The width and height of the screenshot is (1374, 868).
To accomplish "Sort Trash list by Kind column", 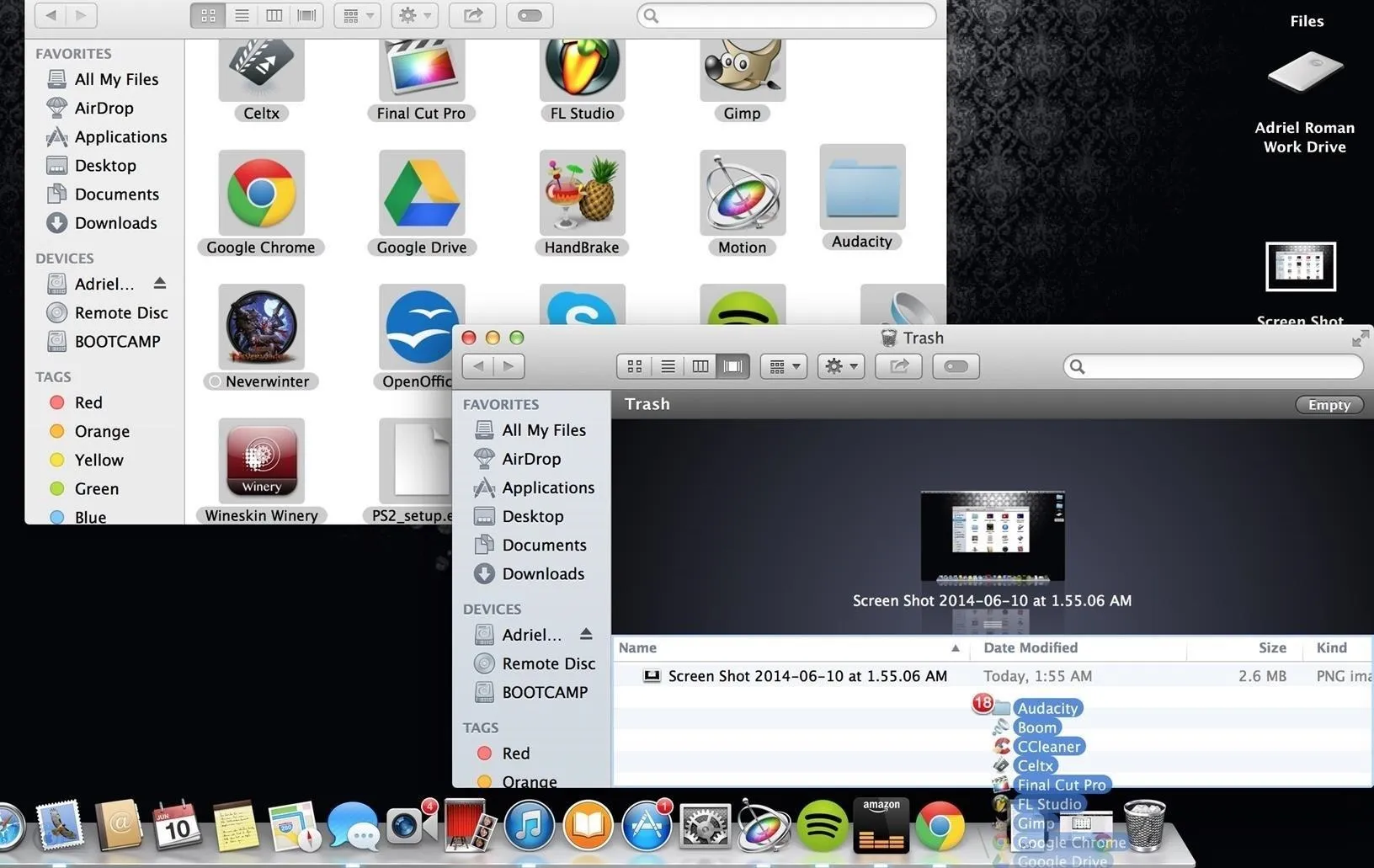I will tap(1338, 647).
